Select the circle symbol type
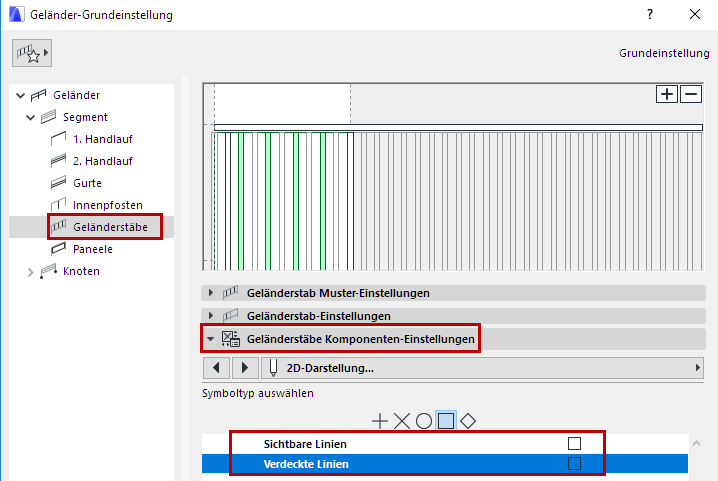The width and height of the screenshot is (718, 481). click(x=424, y=421)
